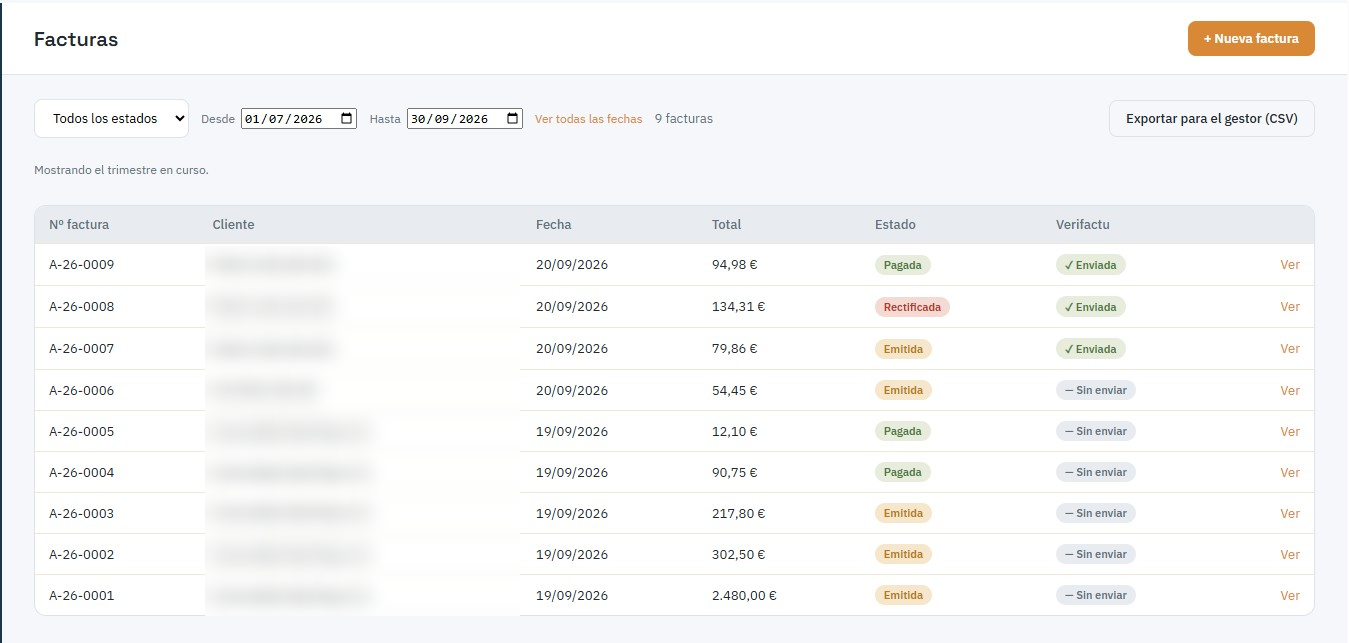
Task: Click the + Nueva factura button
Action: 1251,39
